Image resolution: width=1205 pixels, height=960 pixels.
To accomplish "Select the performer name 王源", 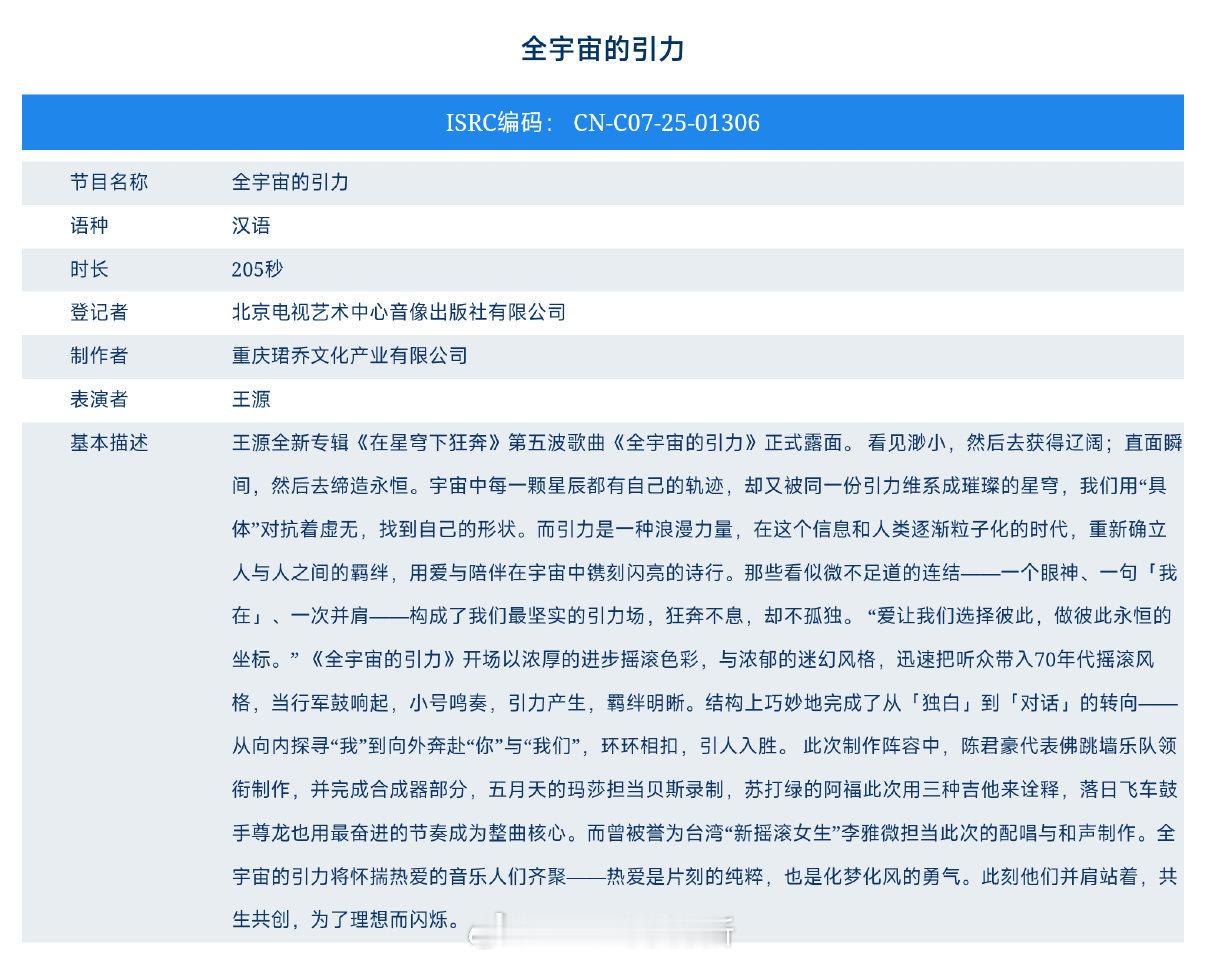I will 251,399.
